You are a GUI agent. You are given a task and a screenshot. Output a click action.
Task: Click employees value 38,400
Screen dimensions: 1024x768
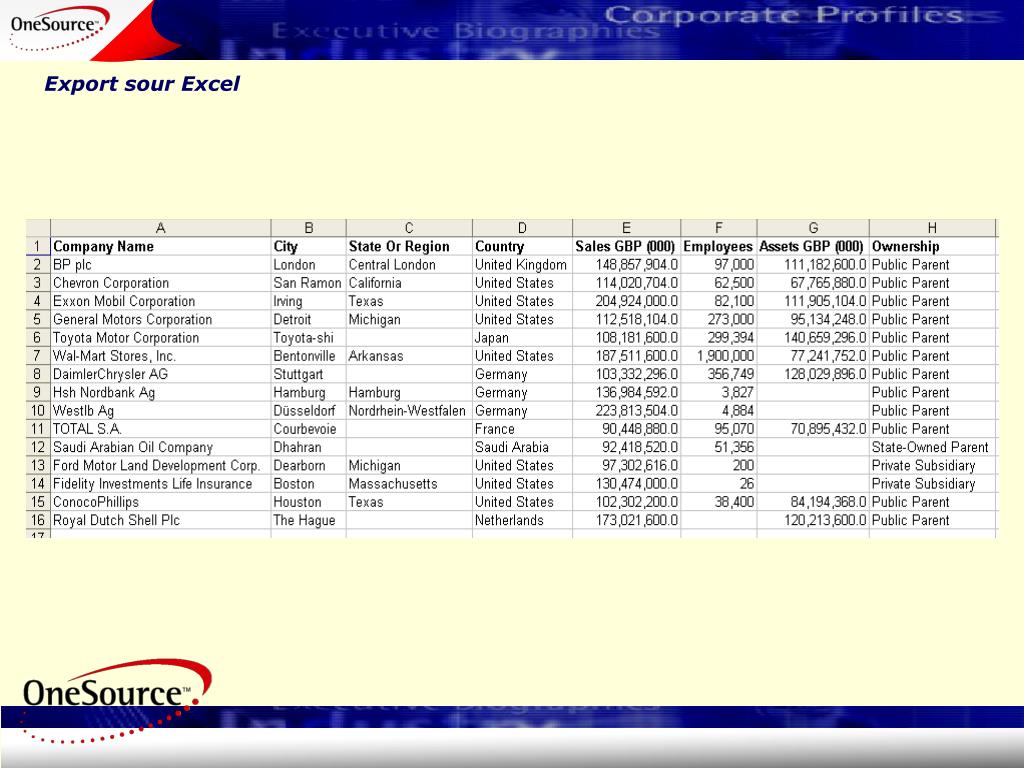tap(718, 502)
